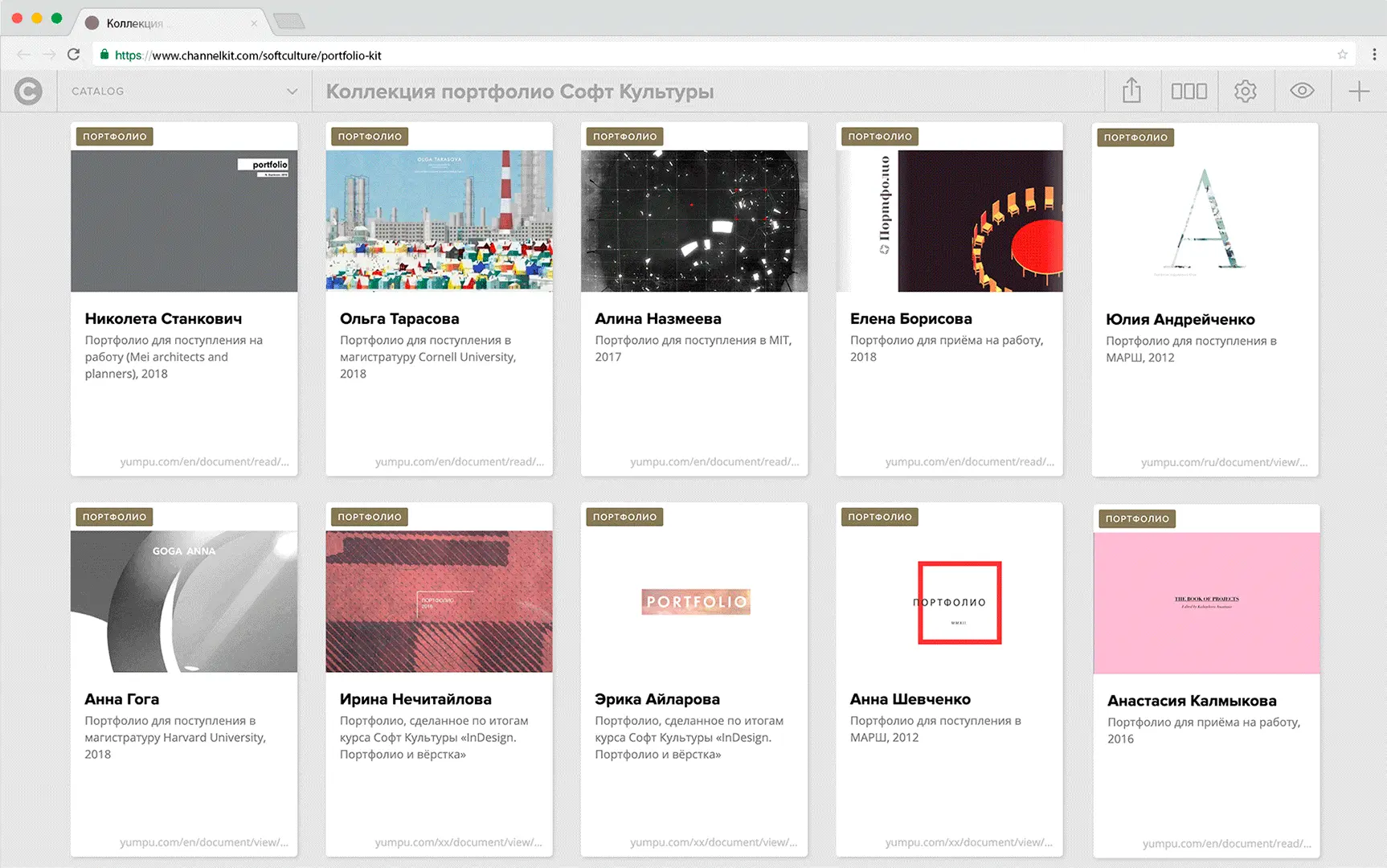
Task: Open Анастасия Калмыкова pink thumbnail
Action: click(1206, 603)
